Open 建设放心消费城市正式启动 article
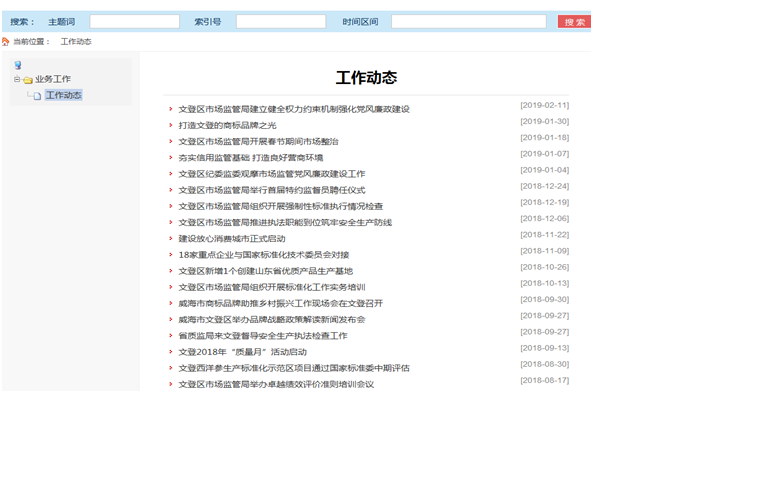Screen dimensions: 771x493 click(232, 239)
